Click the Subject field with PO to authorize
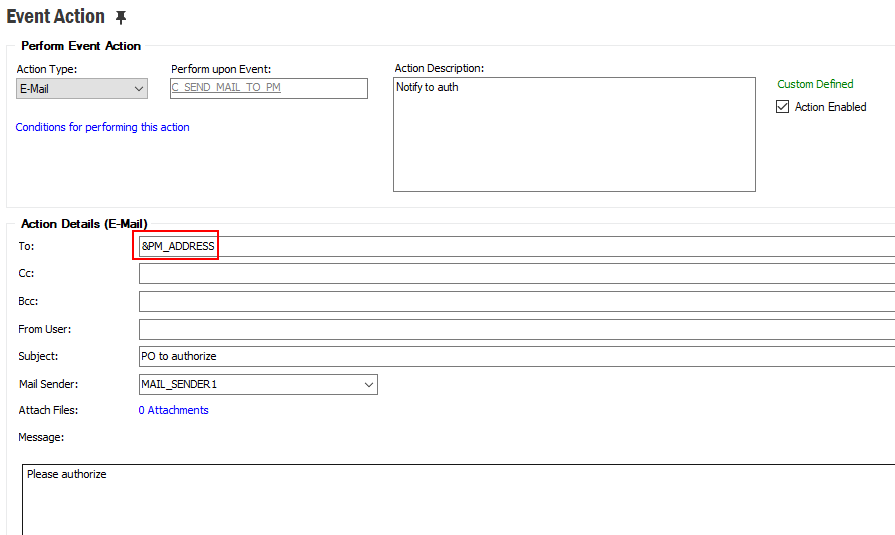This screenshot has width=895, height=535. pos(517,356)
